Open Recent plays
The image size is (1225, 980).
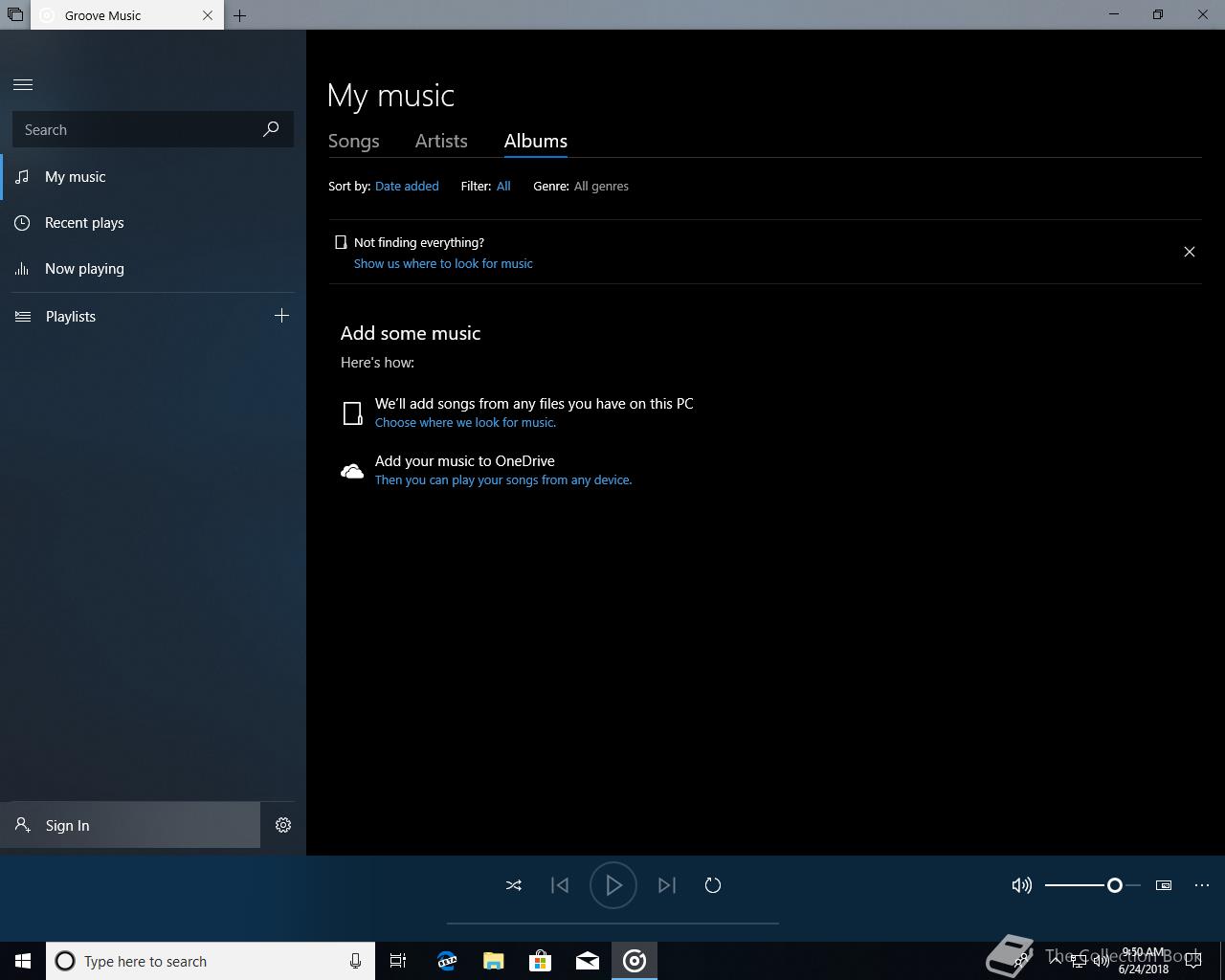153,223
